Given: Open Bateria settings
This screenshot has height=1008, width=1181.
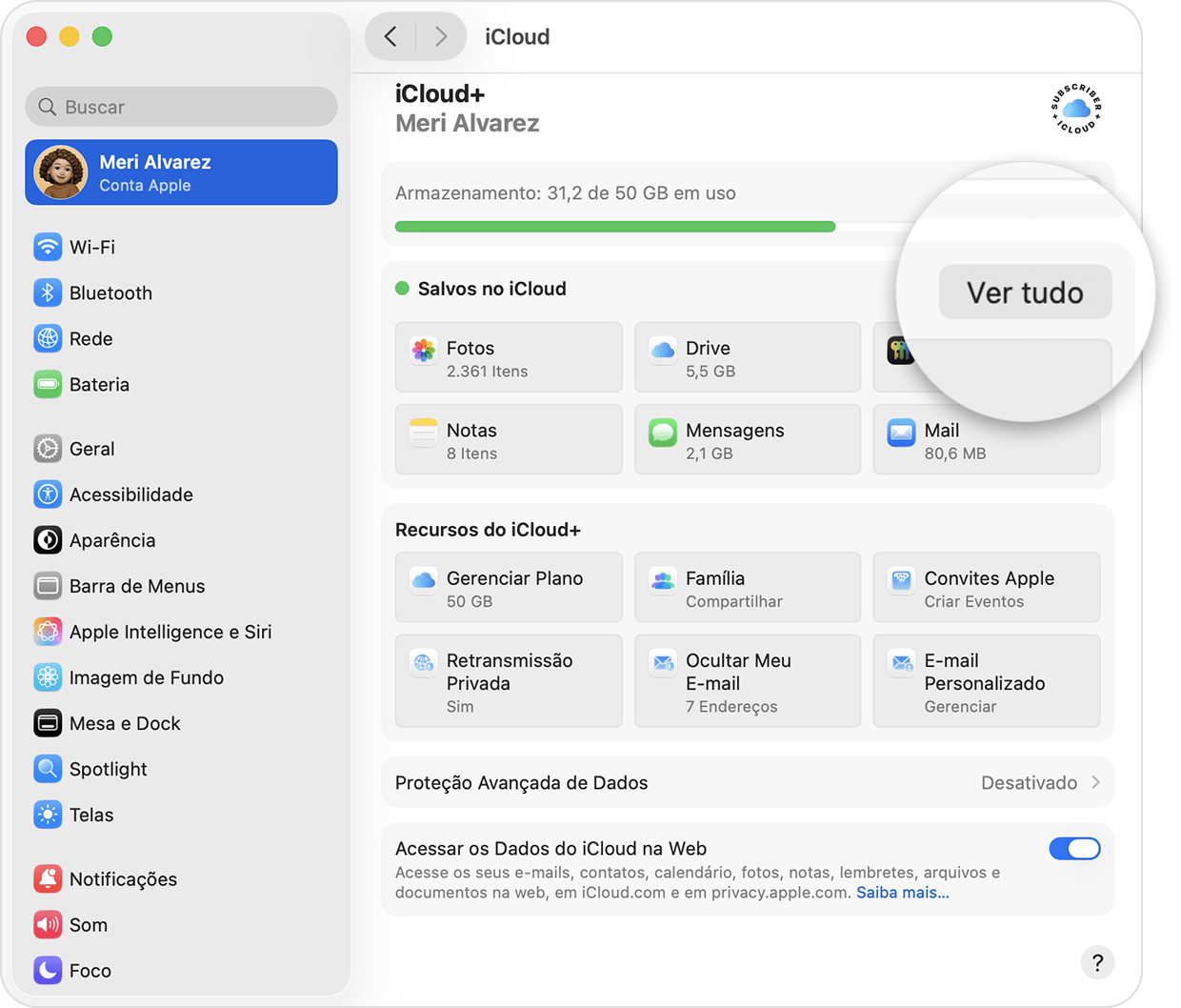Looking at the screenshot, I should pos(99,384).
